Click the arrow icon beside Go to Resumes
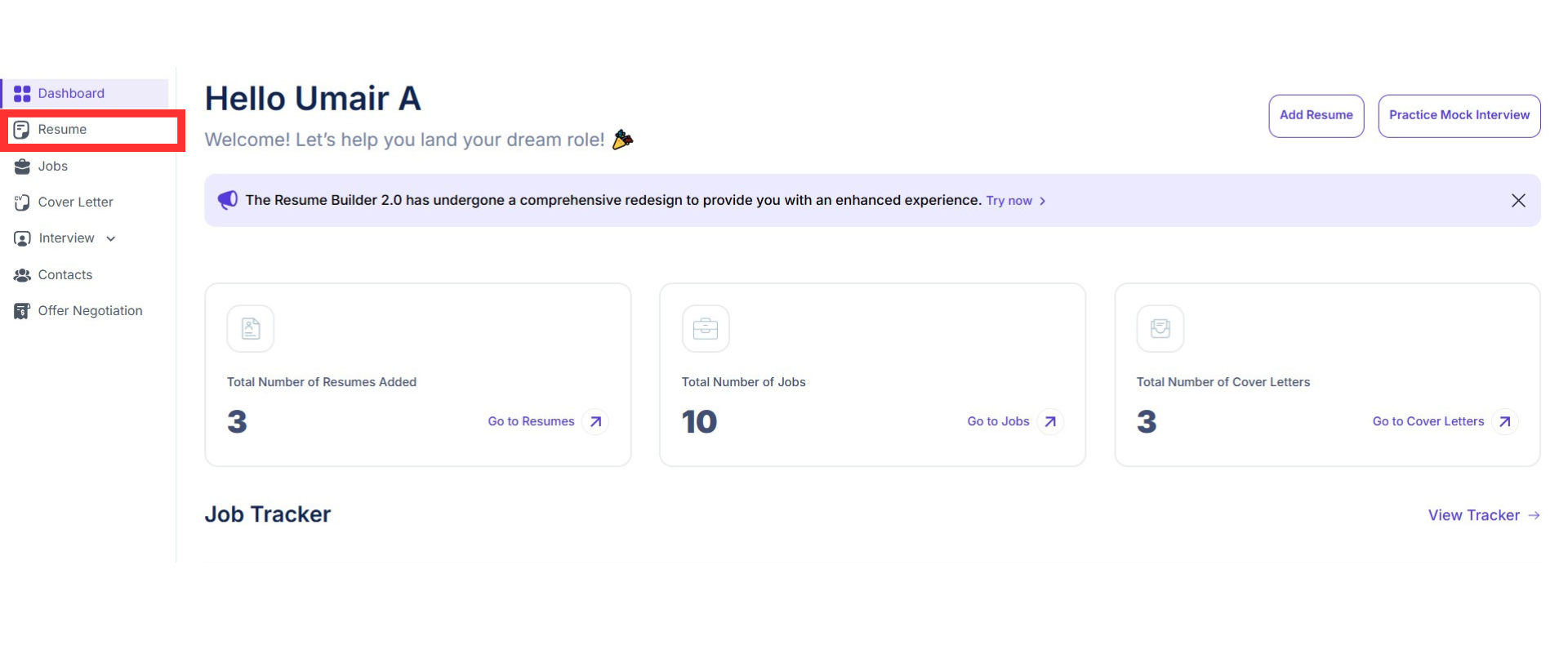The image size is (1568, 667). (x=596, y=422)
